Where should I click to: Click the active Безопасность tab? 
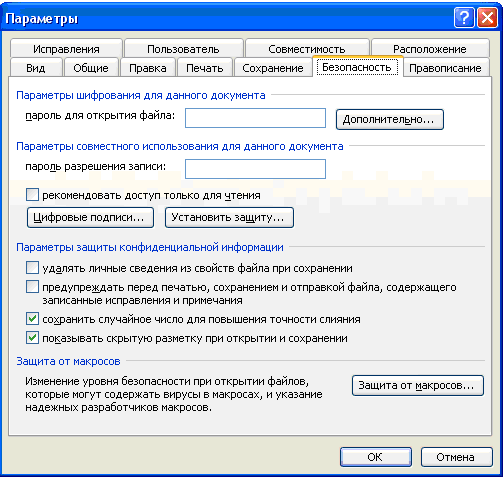click(x=357, y=67)
